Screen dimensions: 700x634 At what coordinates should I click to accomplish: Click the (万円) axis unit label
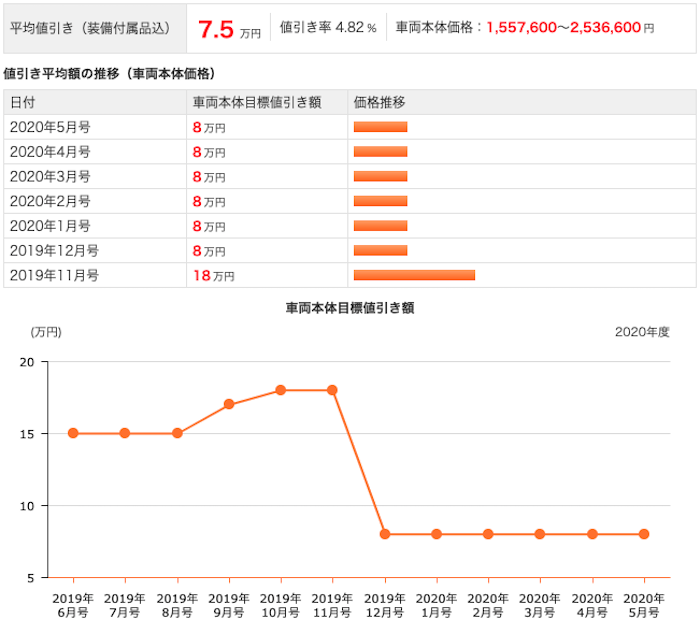pyautogui.click(x=46, y=332)
